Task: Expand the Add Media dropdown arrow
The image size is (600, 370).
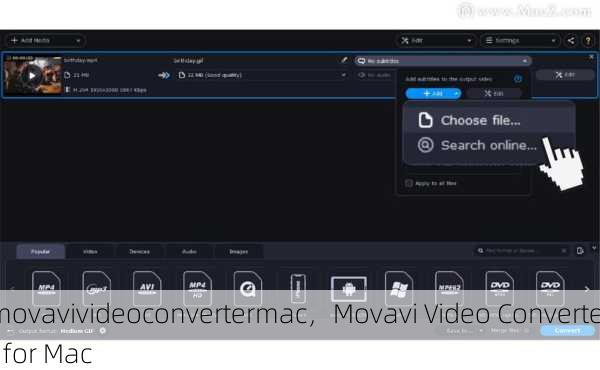Action: click(78, 41)
